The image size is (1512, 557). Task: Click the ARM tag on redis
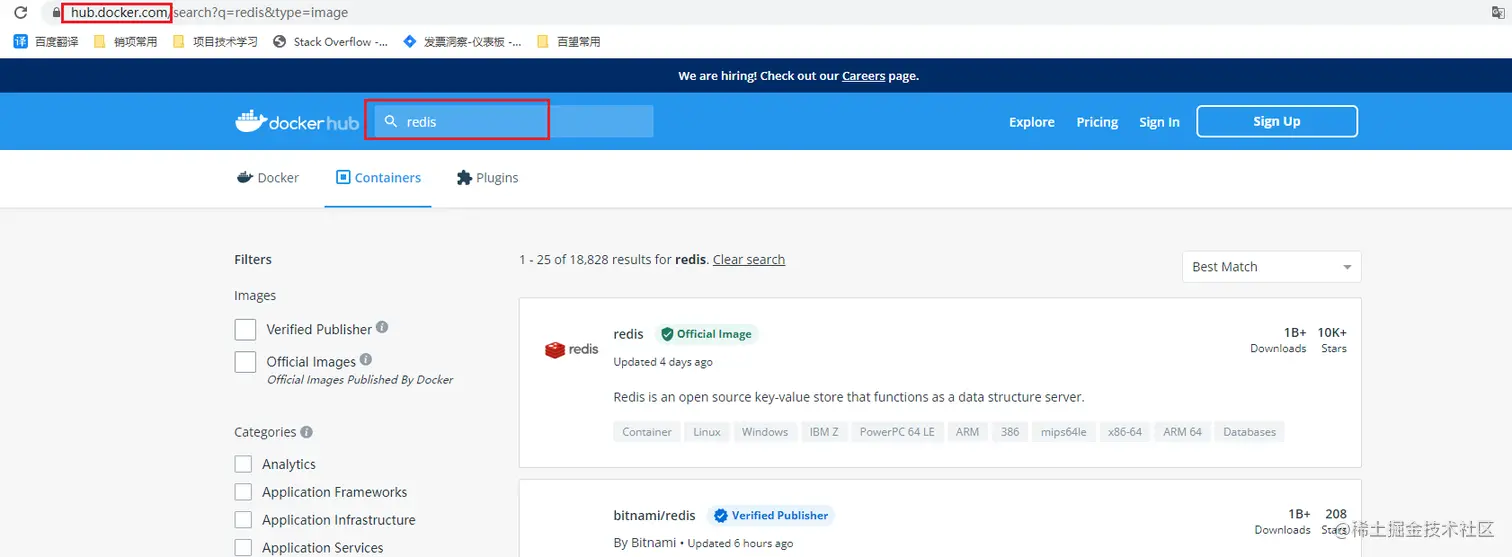pos(967,432)
